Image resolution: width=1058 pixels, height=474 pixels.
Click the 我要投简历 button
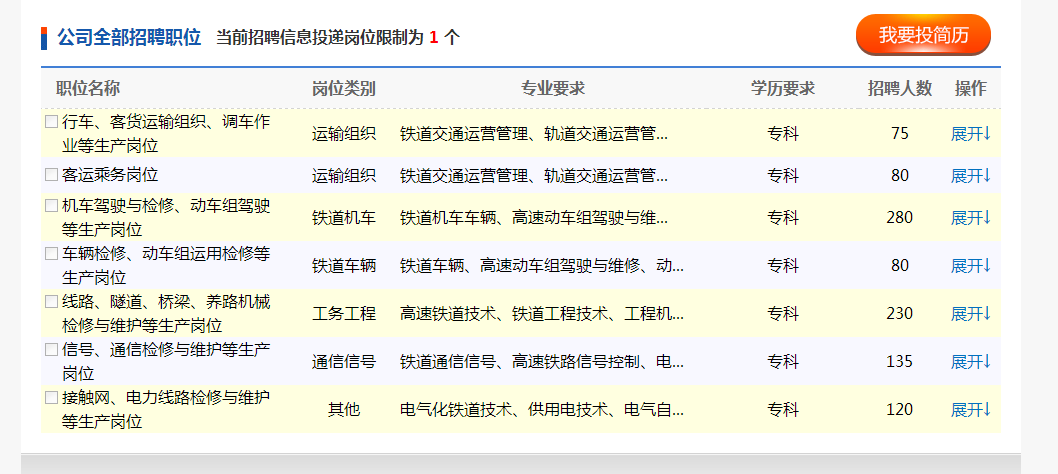(922, 36)
